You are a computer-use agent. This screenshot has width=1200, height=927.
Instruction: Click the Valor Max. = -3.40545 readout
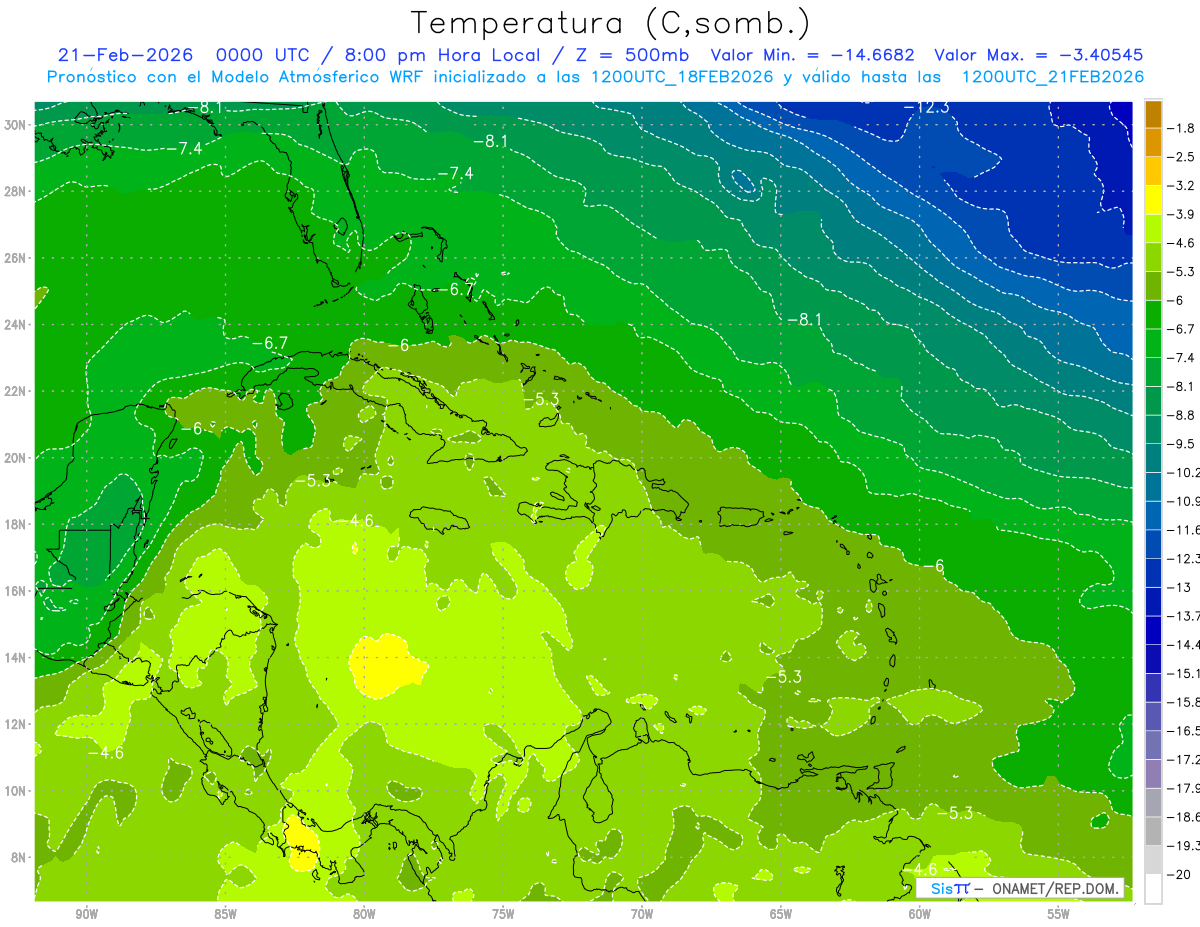coord(1038,55)
